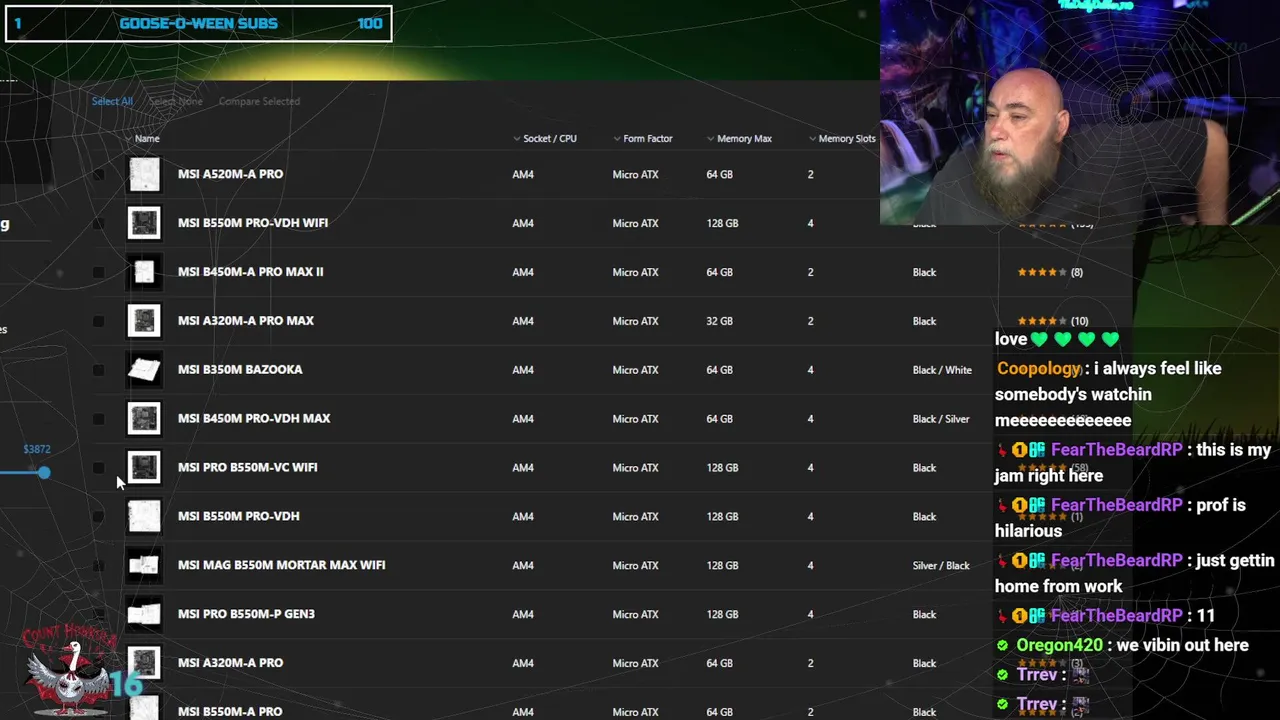The width and height of the screenshot is (1280, 720).
Task: Click the MSI B450M PRO-VDH MAX thumbnail
Action: (x=144, y=419)
